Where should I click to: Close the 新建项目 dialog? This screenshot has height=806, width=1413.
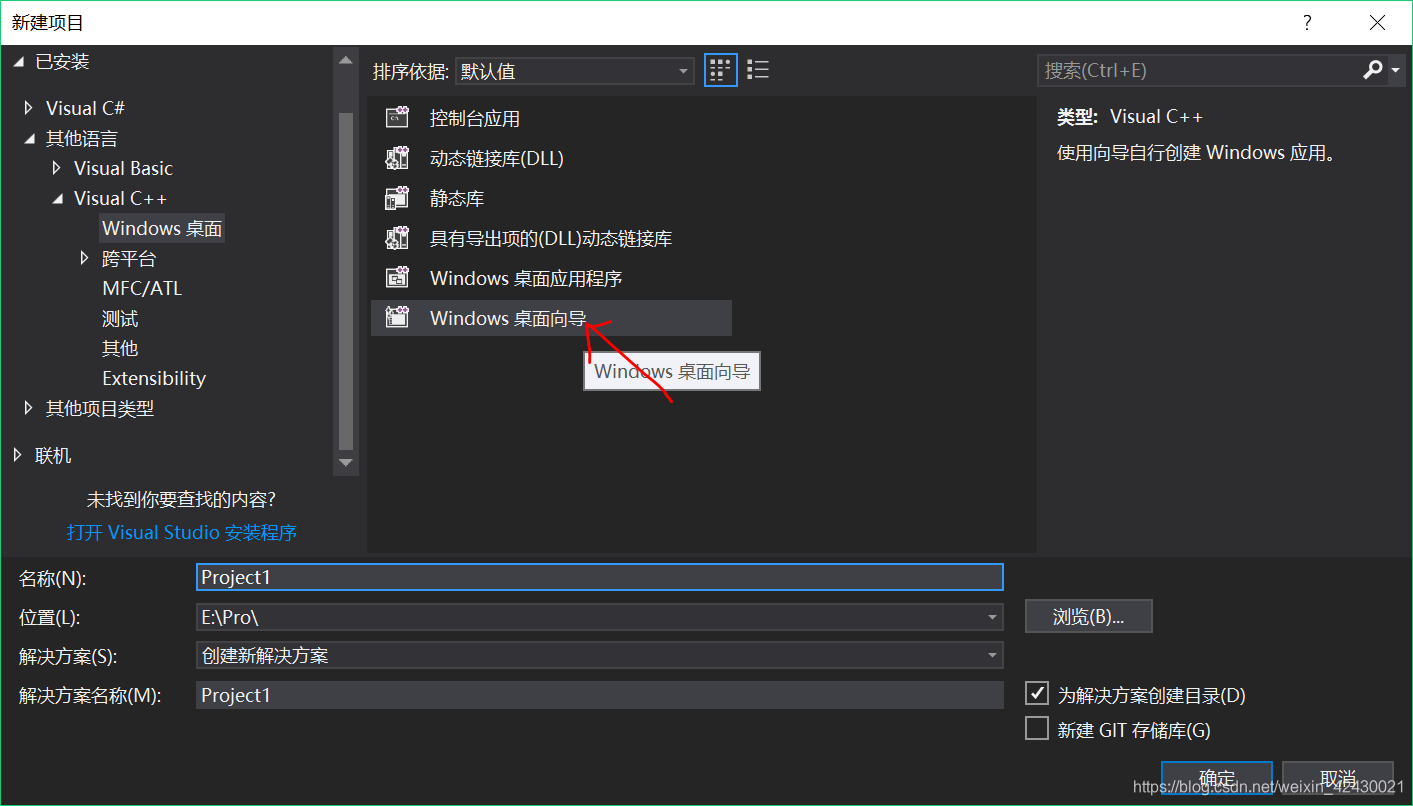coord(1377,22)
